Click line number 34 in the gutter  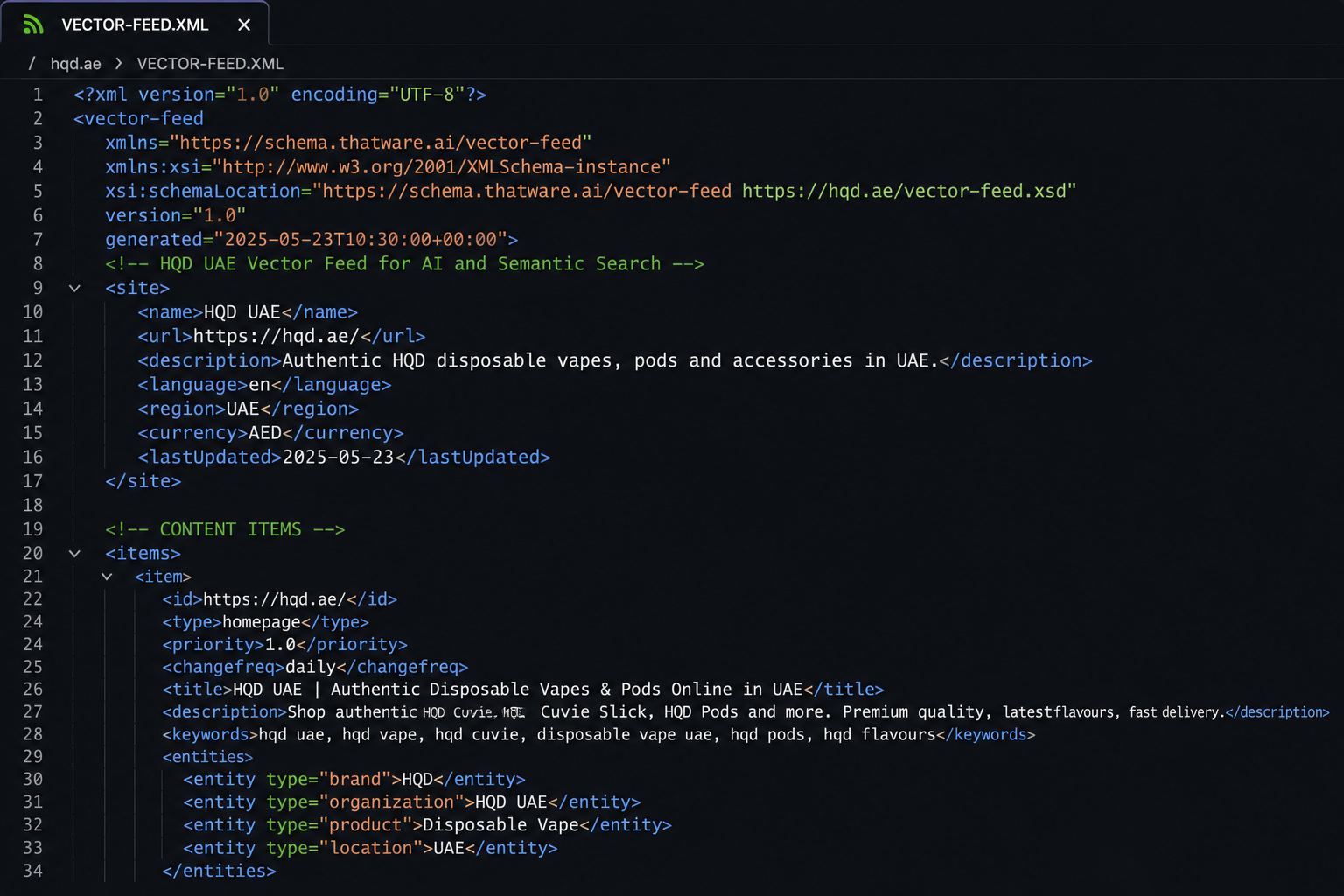(32, 871)
